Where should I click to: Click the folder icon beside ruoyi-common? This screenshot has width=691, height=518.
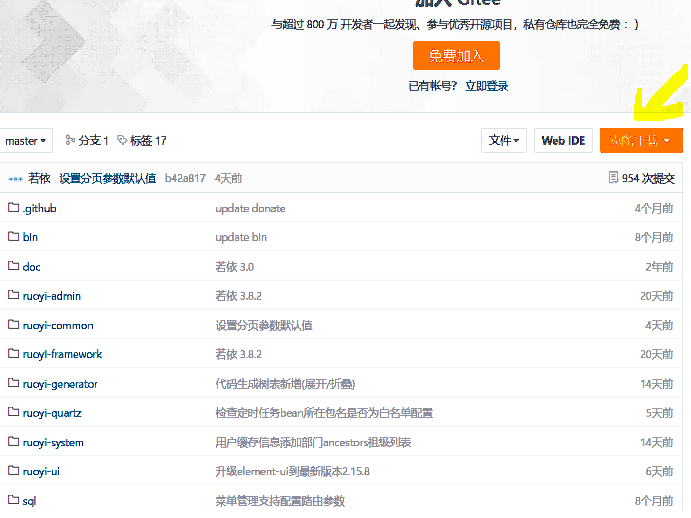pyautogui.click(x=14, y=324)
